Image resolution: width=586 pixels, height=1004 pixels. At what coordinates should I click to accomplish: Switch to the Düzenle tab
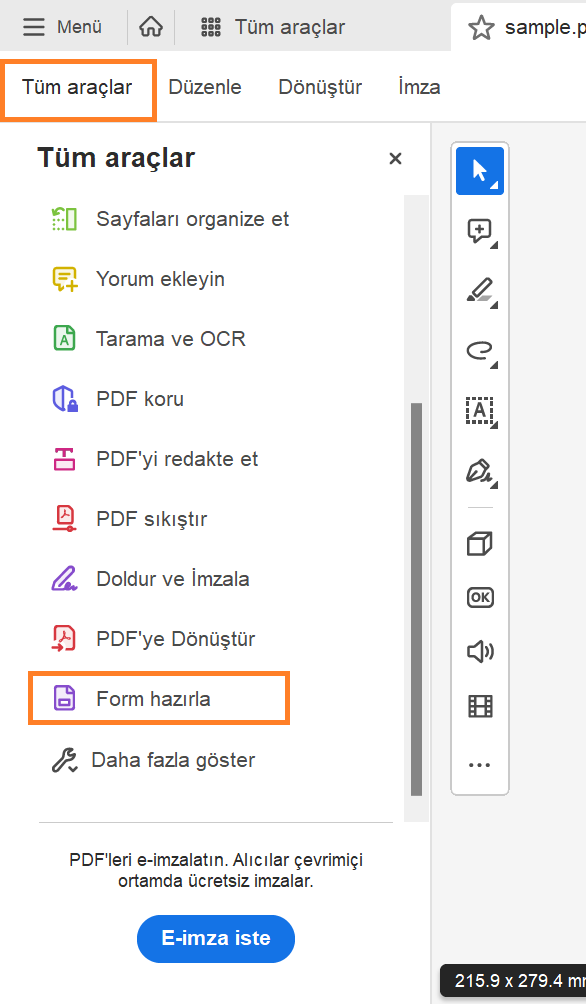click(204, 87)
